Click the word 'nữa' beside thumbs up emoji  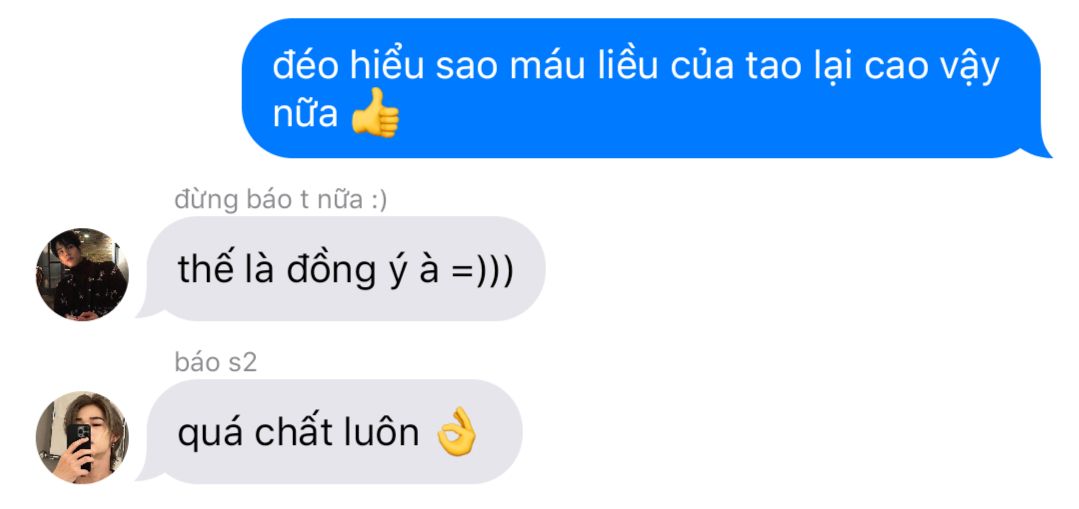point(305,114)
